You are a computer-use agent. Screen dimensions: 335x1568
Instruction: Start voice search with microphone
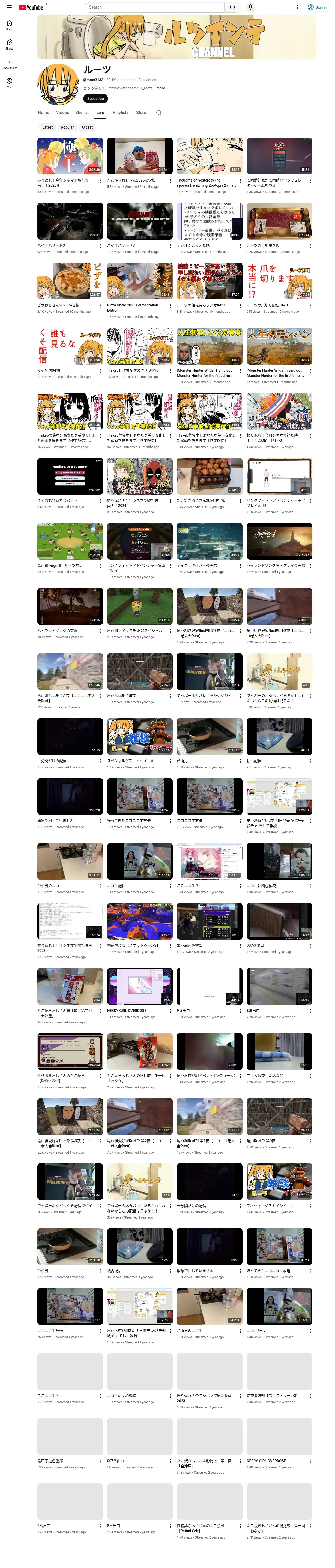(250, 7)
